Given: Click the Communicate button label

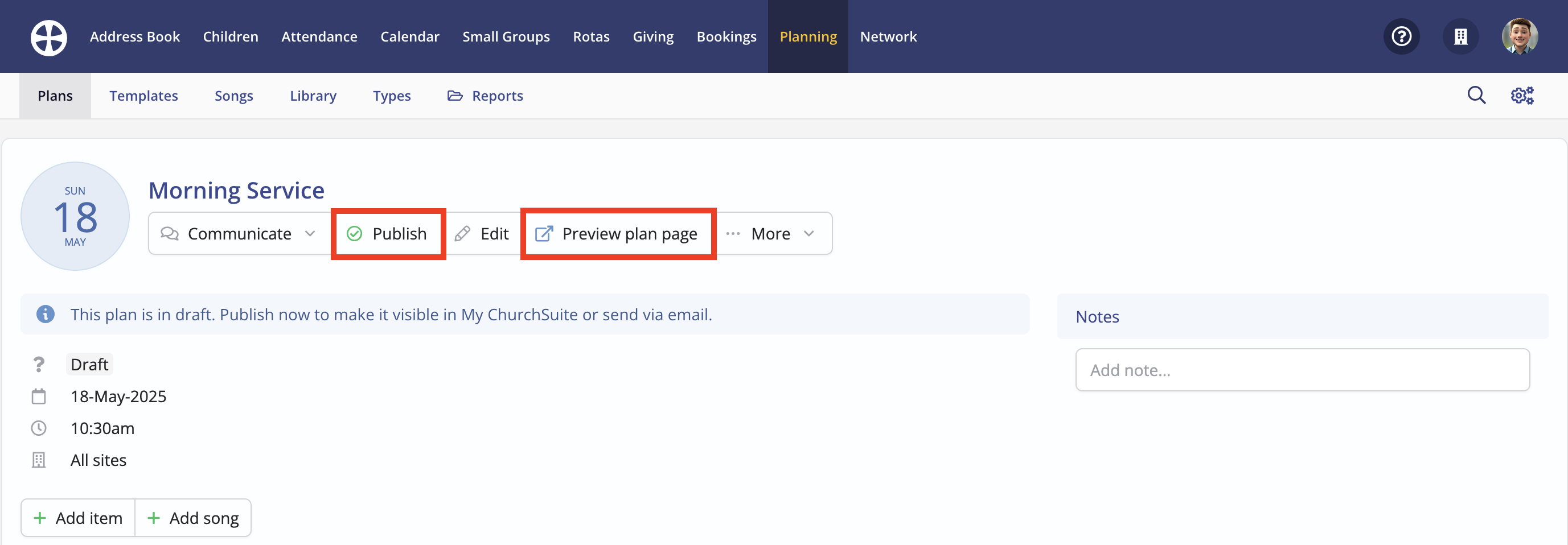Looking at the screenshot, I should tap(239, 234).
